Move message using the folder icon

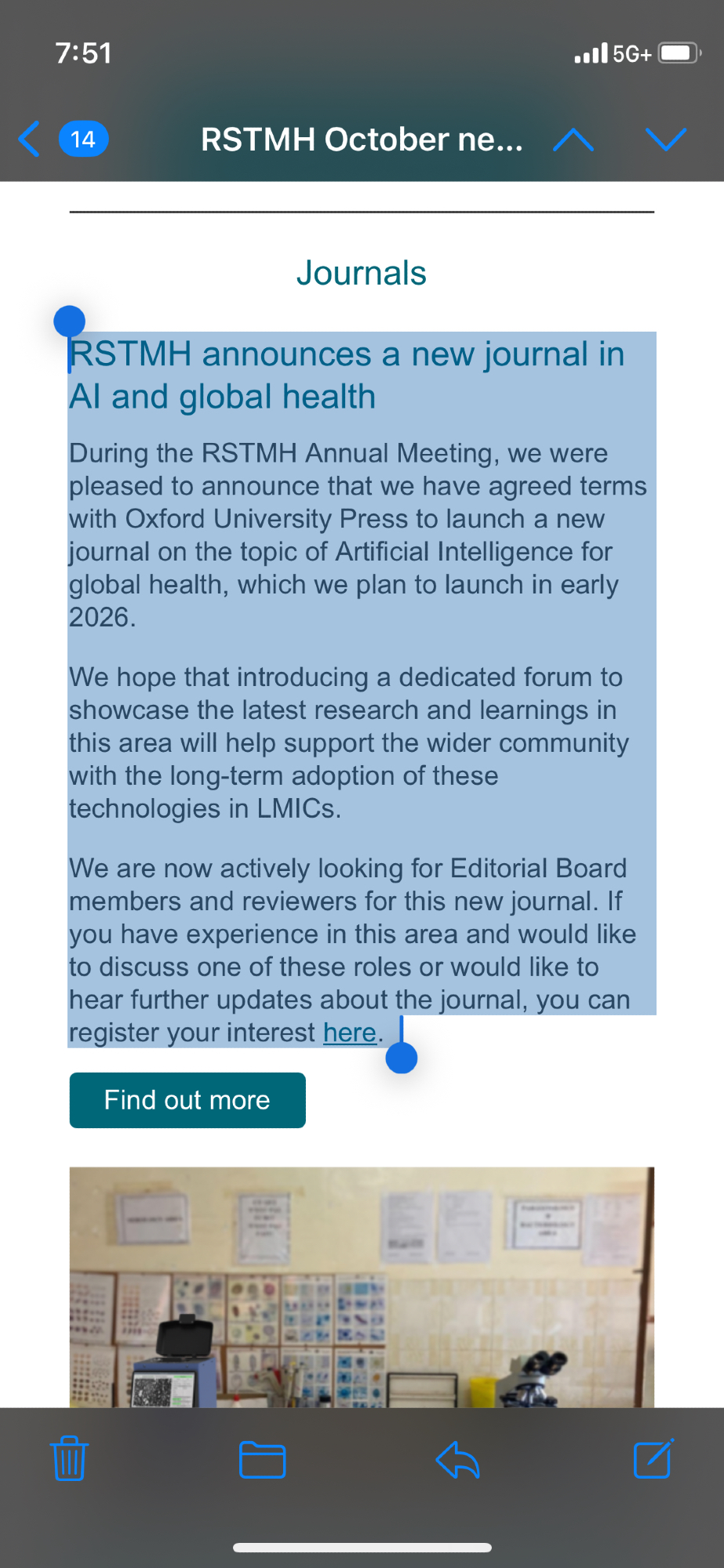(262, 1459)
